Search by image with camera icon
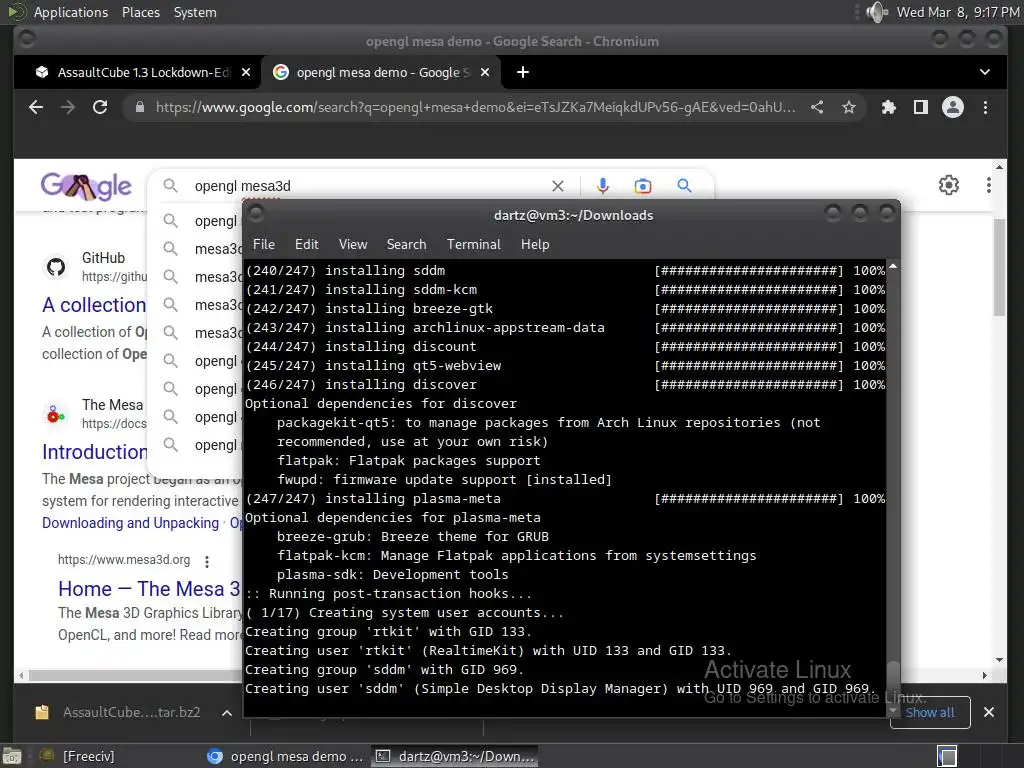 643,186
